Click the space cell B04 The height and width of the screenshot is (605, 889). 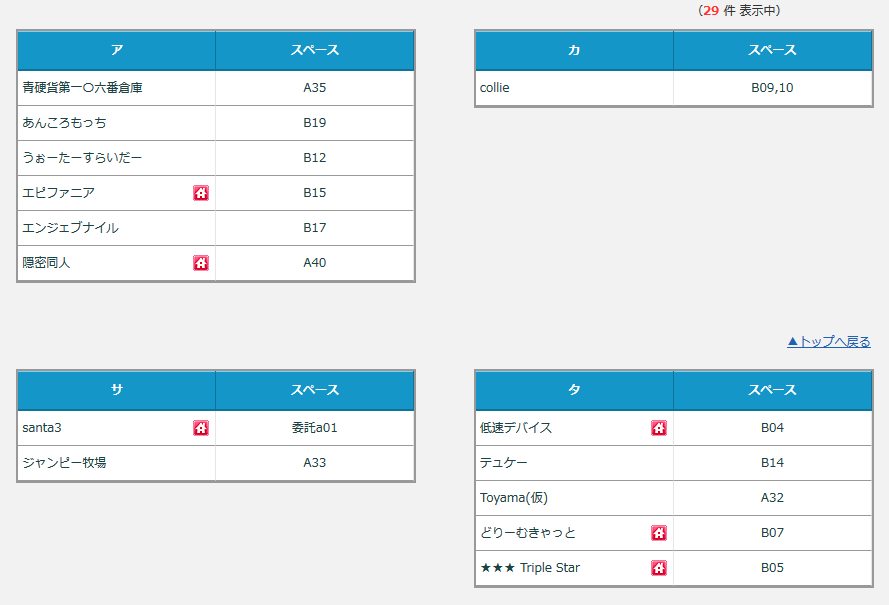(x=772, y=428)
